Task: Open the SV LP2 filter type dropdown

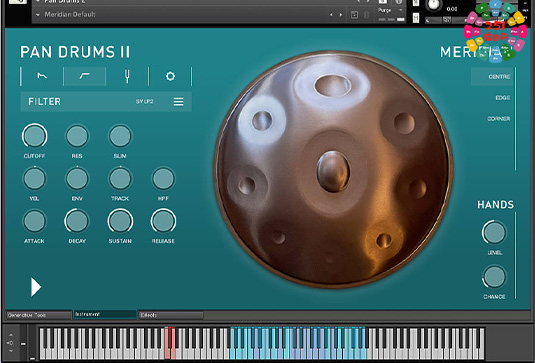Action: click(144, 102)
